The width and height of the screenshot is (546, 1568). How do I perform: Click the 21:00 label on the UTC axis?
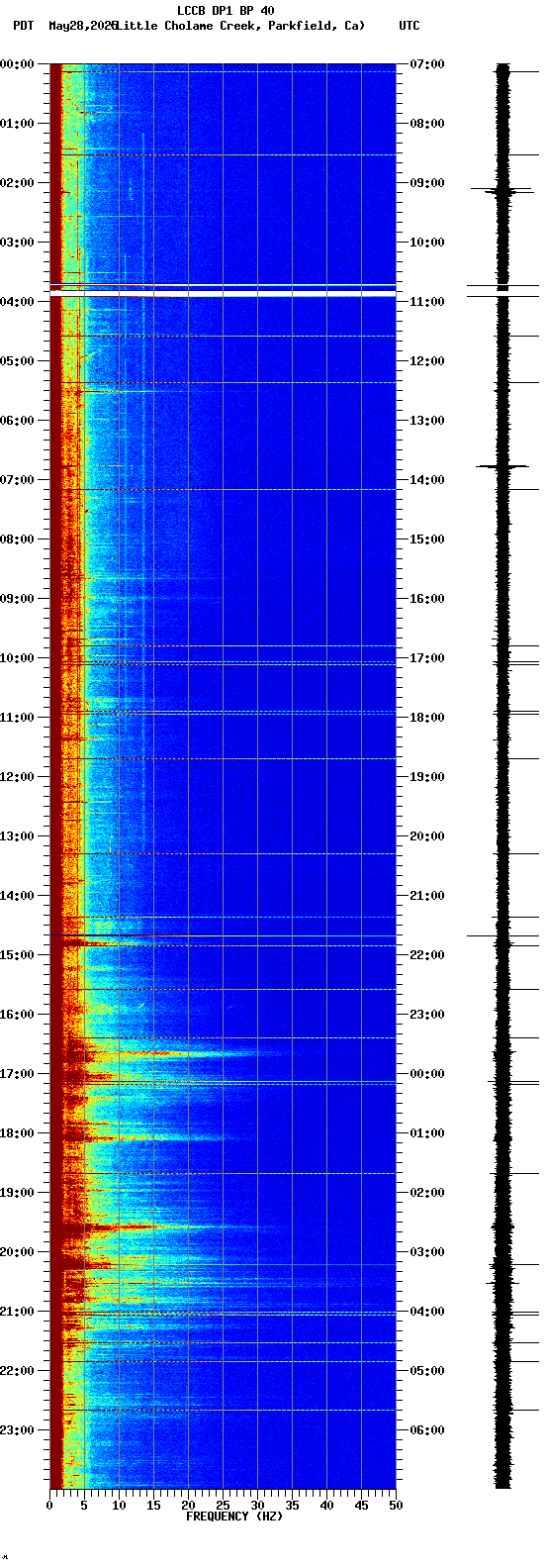pos(427,896)
